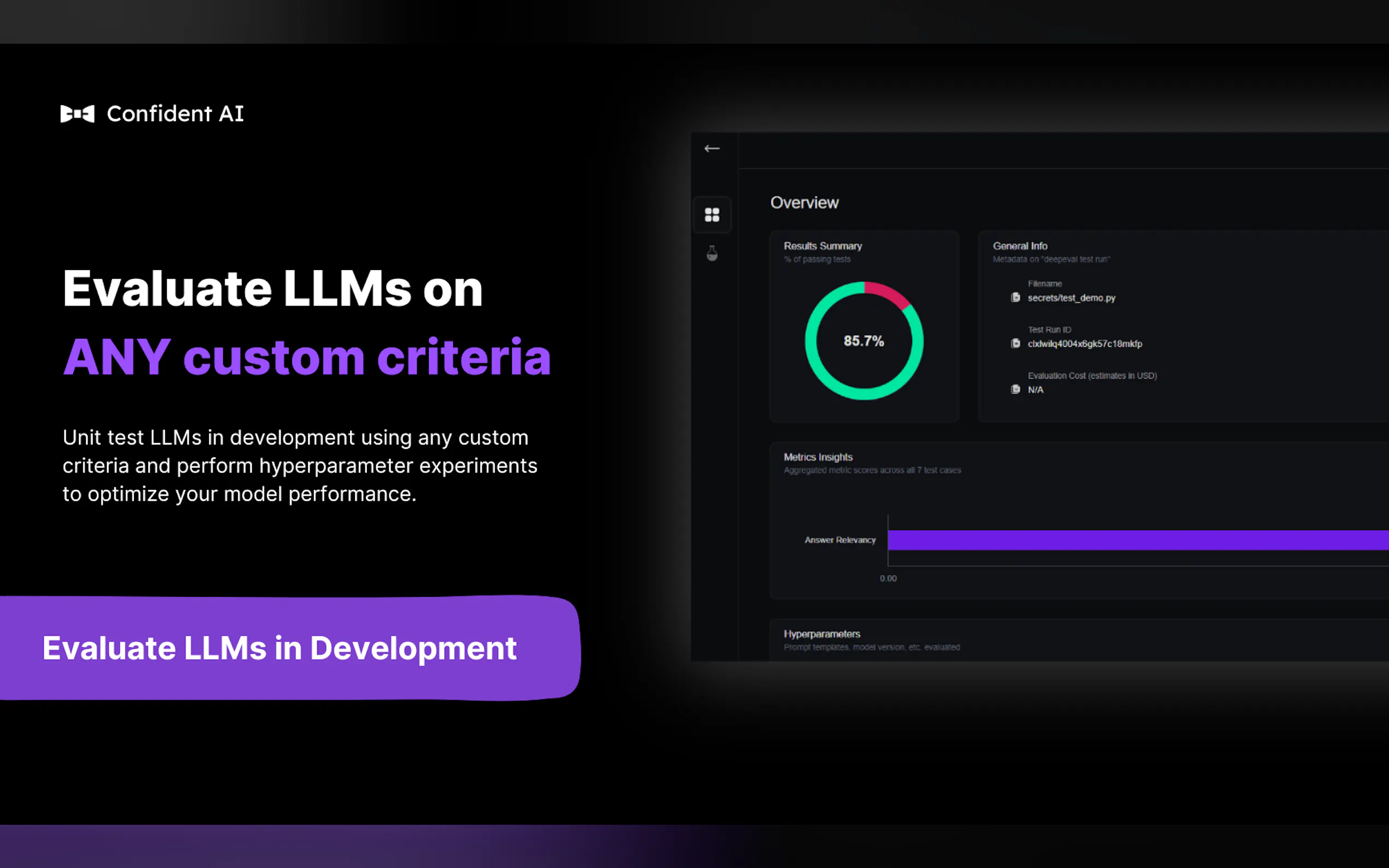The image size is (1389, 868).
Task: Select the flask experiments icon in sidebar
Action: 712,253
